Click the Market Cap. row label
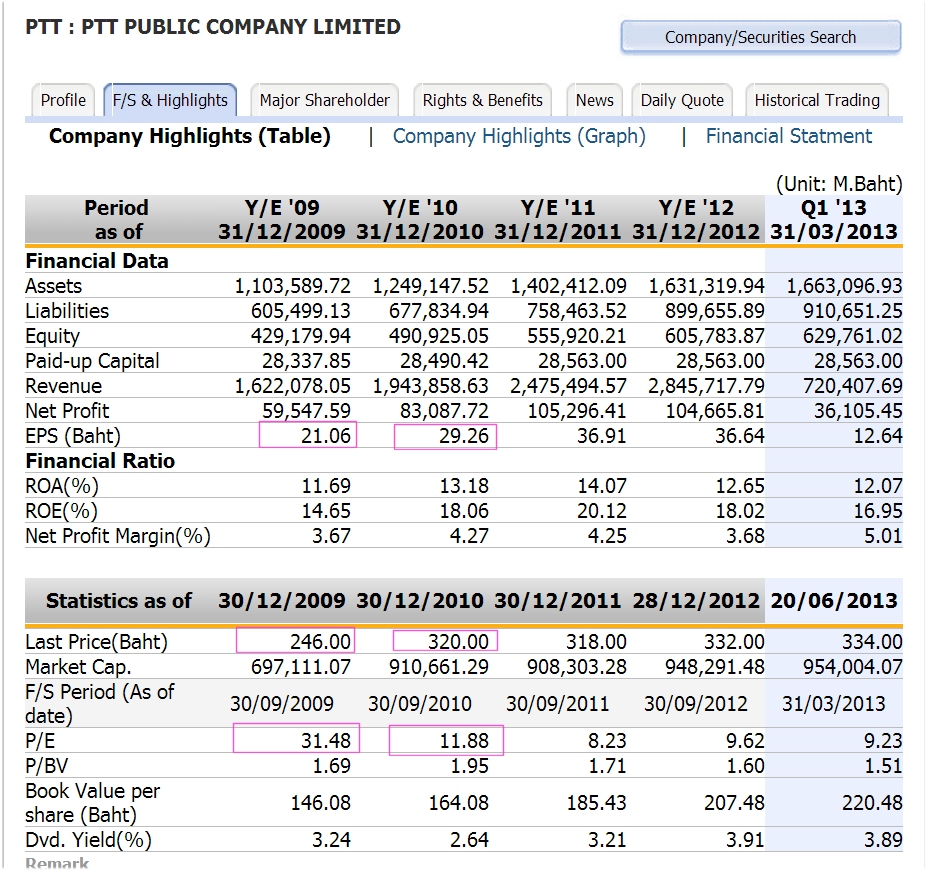The image size is (926, 870). point(79,667)
